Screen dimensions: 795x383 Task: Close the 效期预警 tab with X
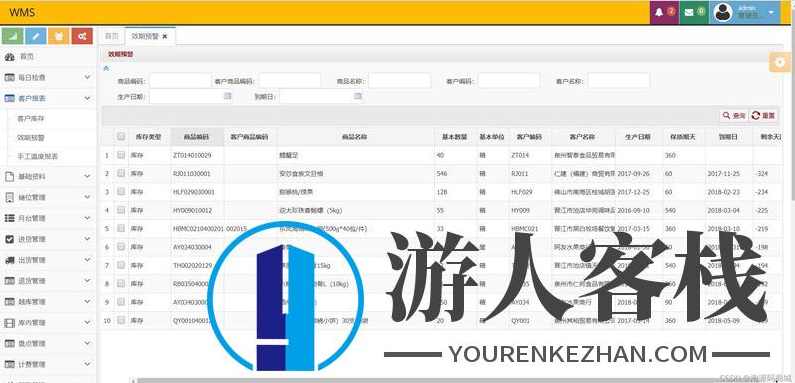coord(165,37)
